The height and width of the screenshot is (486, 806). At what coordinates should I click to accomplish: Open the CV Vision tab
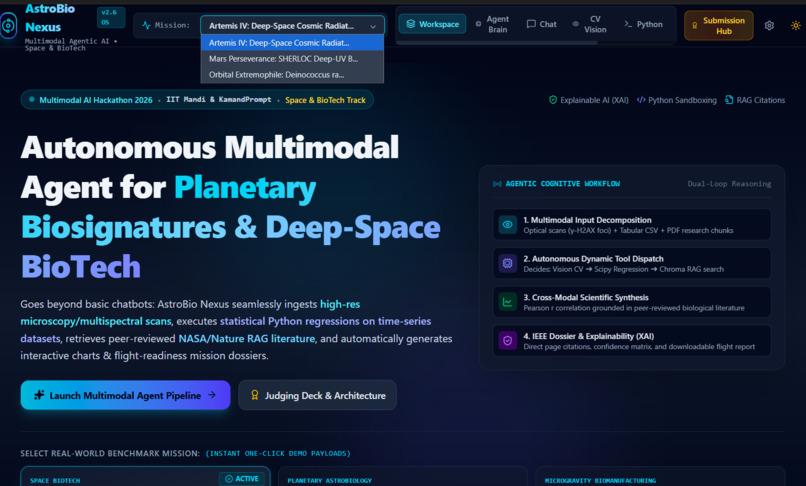[590, 24]
